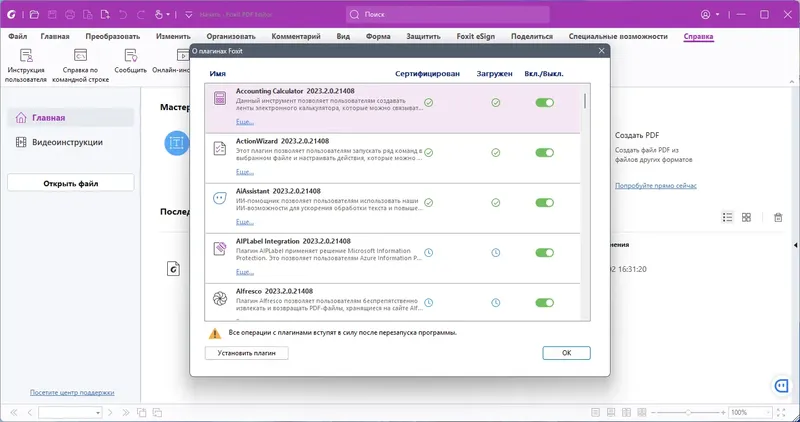
Task: Click the zoom in plus button
Action: click(x=723, y=412)
